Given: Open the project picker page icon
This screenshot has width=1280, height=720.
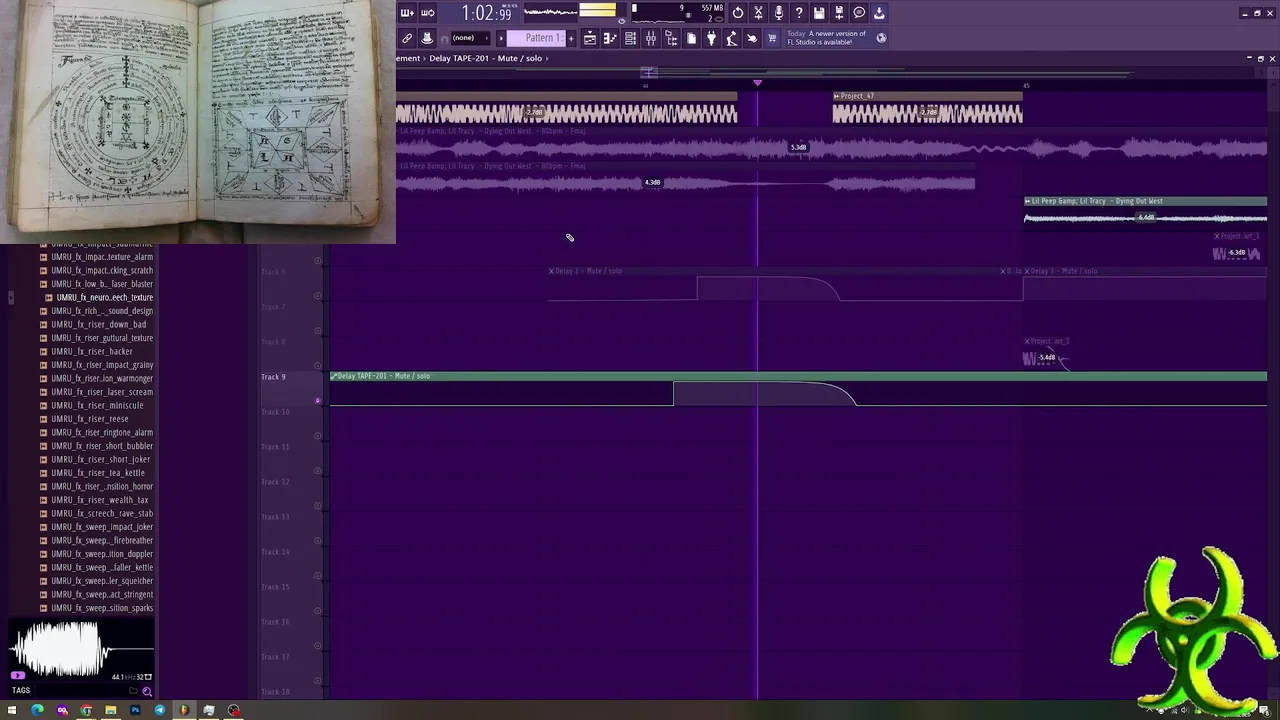Looking at the screenshot, I should coord(691,38).
